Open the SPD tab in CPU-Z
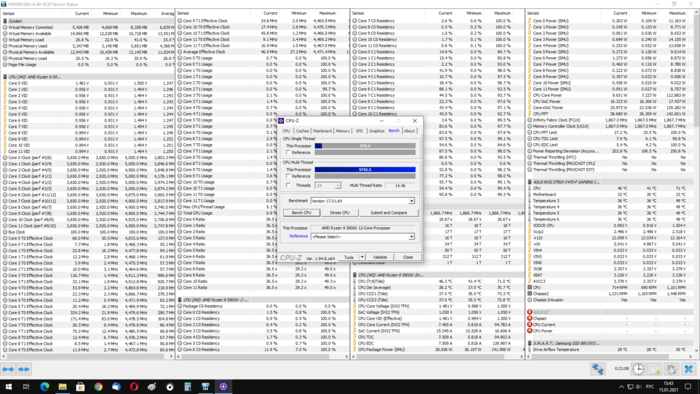 coord(359,131)
